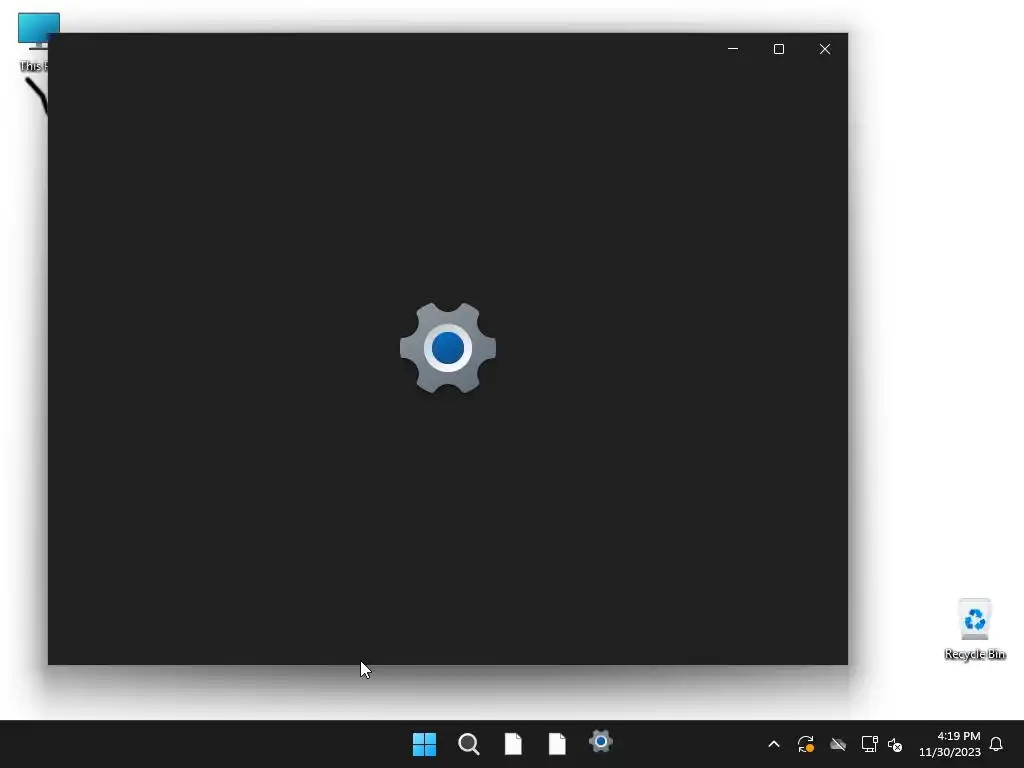
Task: Open the OneDrive cloud tray icon
Action: 838,744
